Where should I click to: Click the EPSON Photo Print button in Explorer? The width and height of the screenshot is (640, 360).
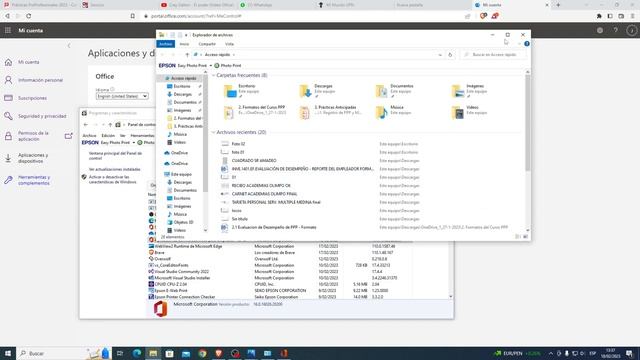click(x=228, y=65)
